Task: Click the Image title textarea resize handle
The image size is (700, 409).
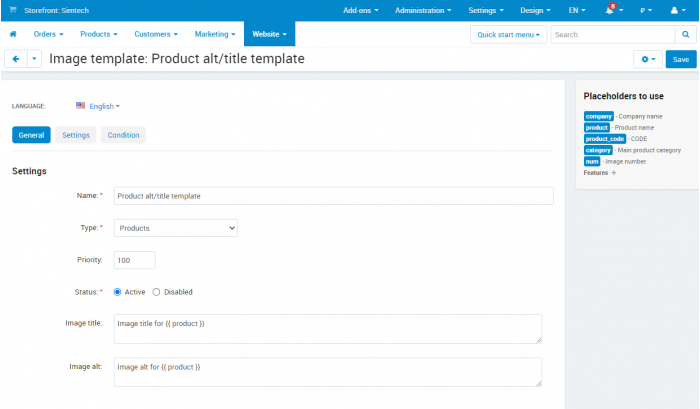Action: (539, 340)
